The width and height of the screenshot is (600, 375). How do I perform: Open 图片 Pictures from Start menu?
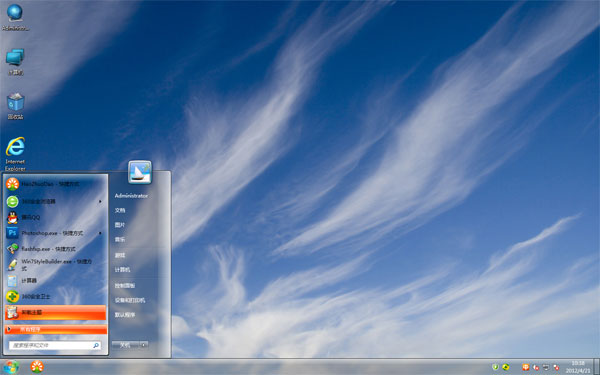[x=120, y=225]
